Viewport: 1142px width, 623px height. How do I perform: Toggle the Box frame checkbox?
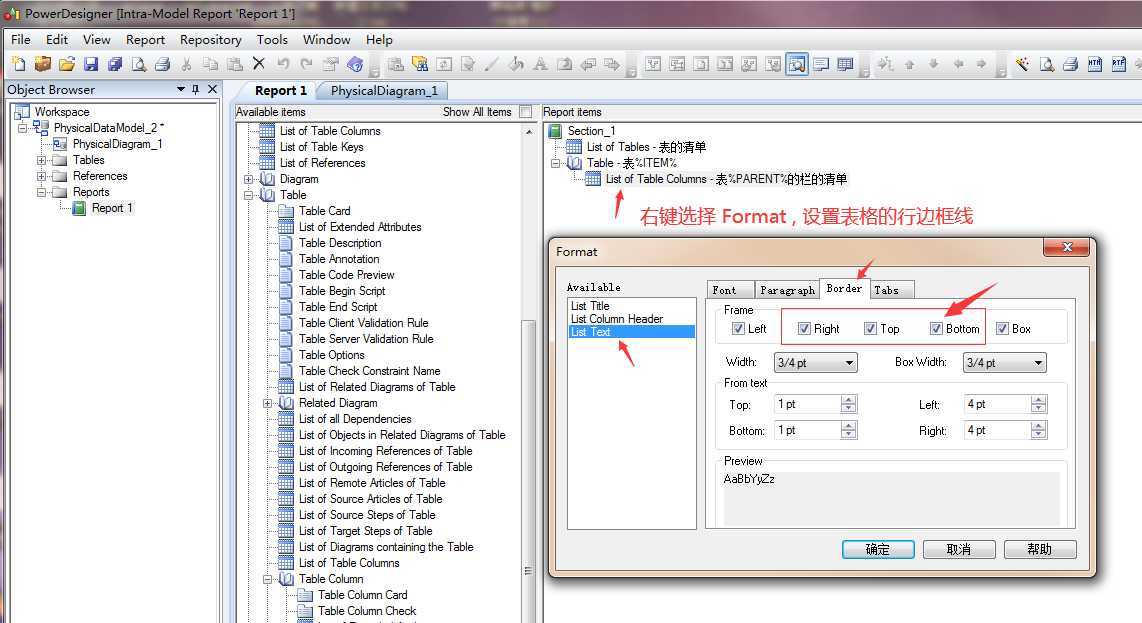pyautogui.click(x=1003, y=329)
